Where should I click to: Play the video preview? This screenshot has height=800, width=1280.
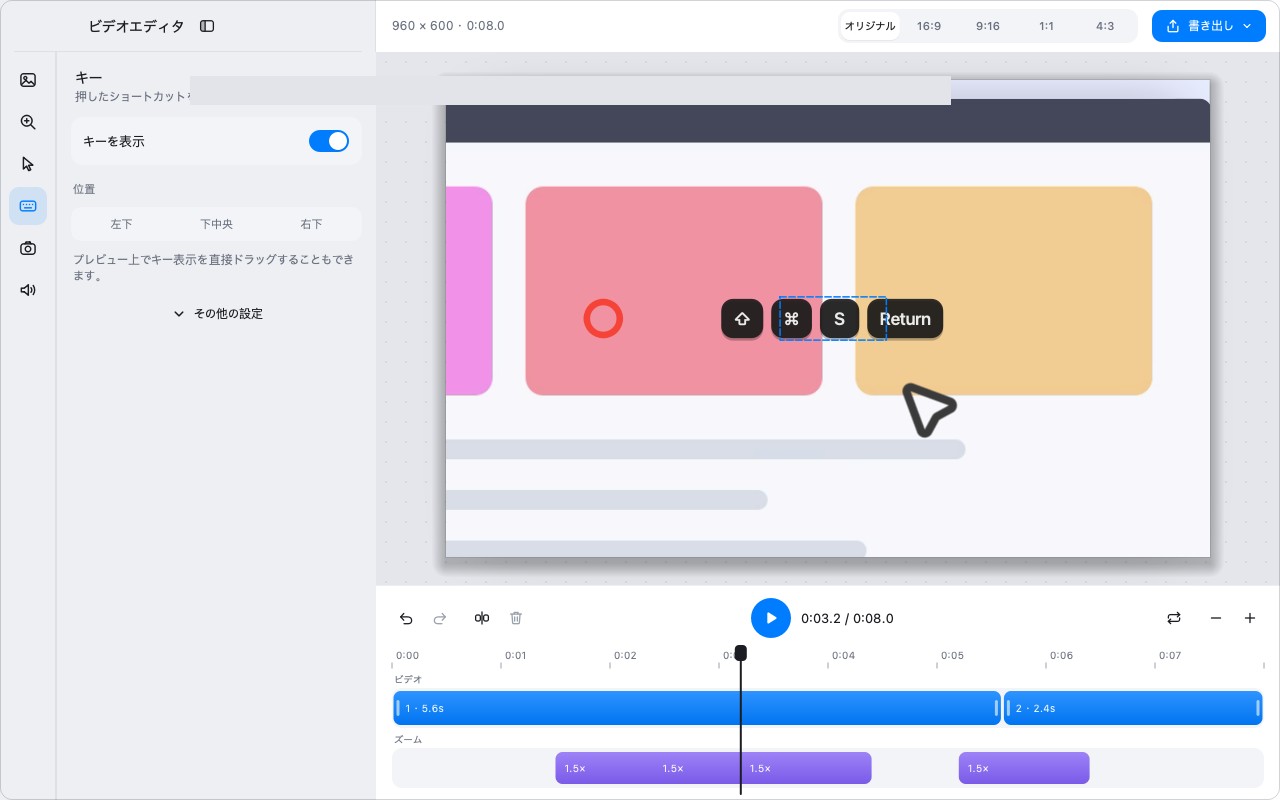pos(771,618)
